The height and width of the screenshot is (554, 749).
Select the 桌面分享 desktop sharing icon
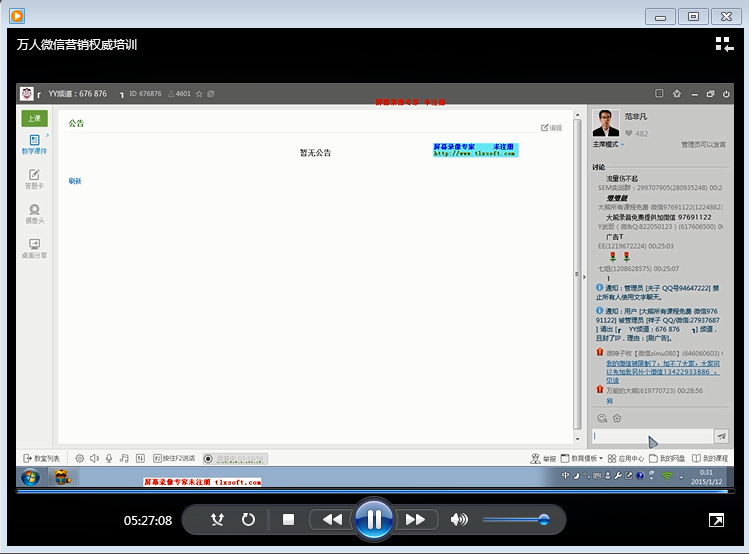click(x=34, y=248)
